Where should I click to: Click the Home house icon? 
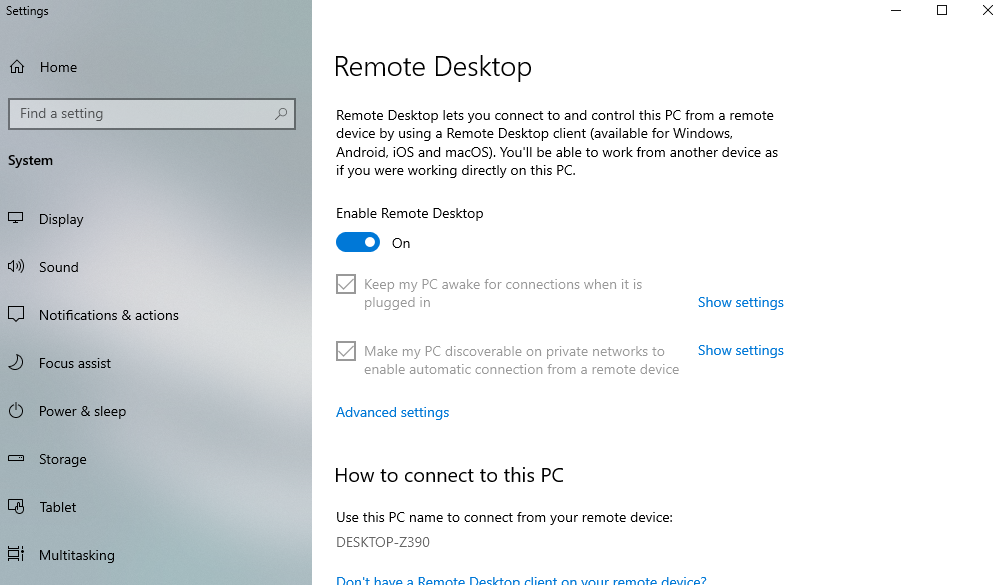(17, 67)
